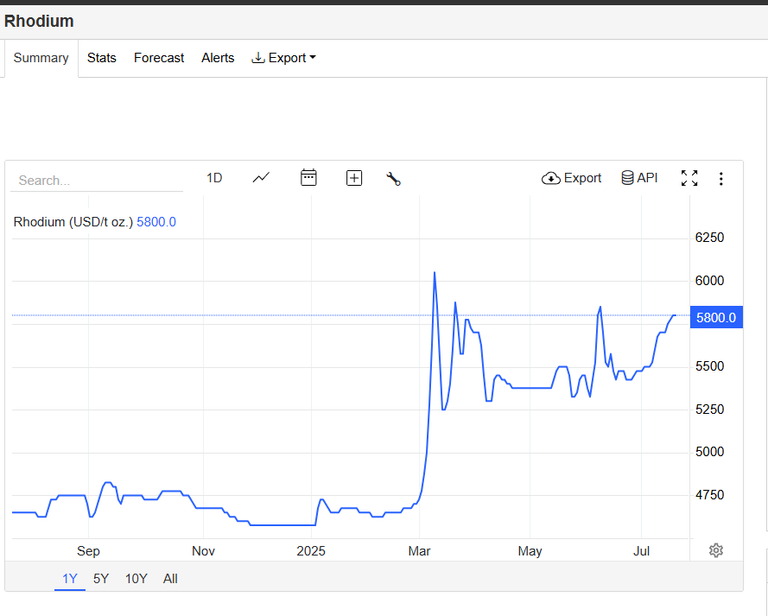This screenshot has height=616, width=768.
Task: Select the All time range
Action: pyautogui.click(x=170, y=579)
